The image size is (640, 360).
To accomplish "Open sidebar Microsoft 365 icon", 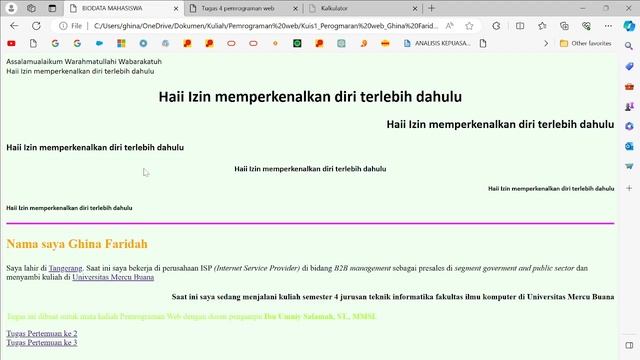I will point(629,126).
